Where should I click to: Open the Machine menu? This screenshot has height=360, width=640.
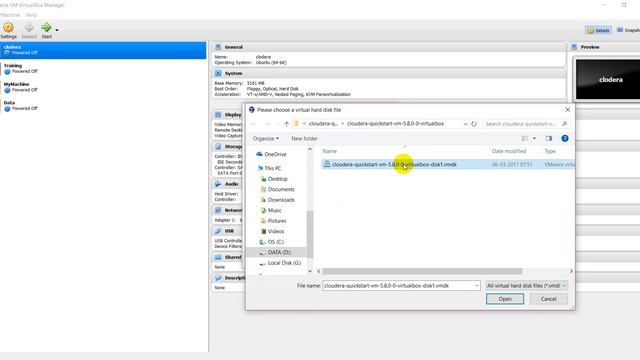pyautogui.click(x=10, y=15)
